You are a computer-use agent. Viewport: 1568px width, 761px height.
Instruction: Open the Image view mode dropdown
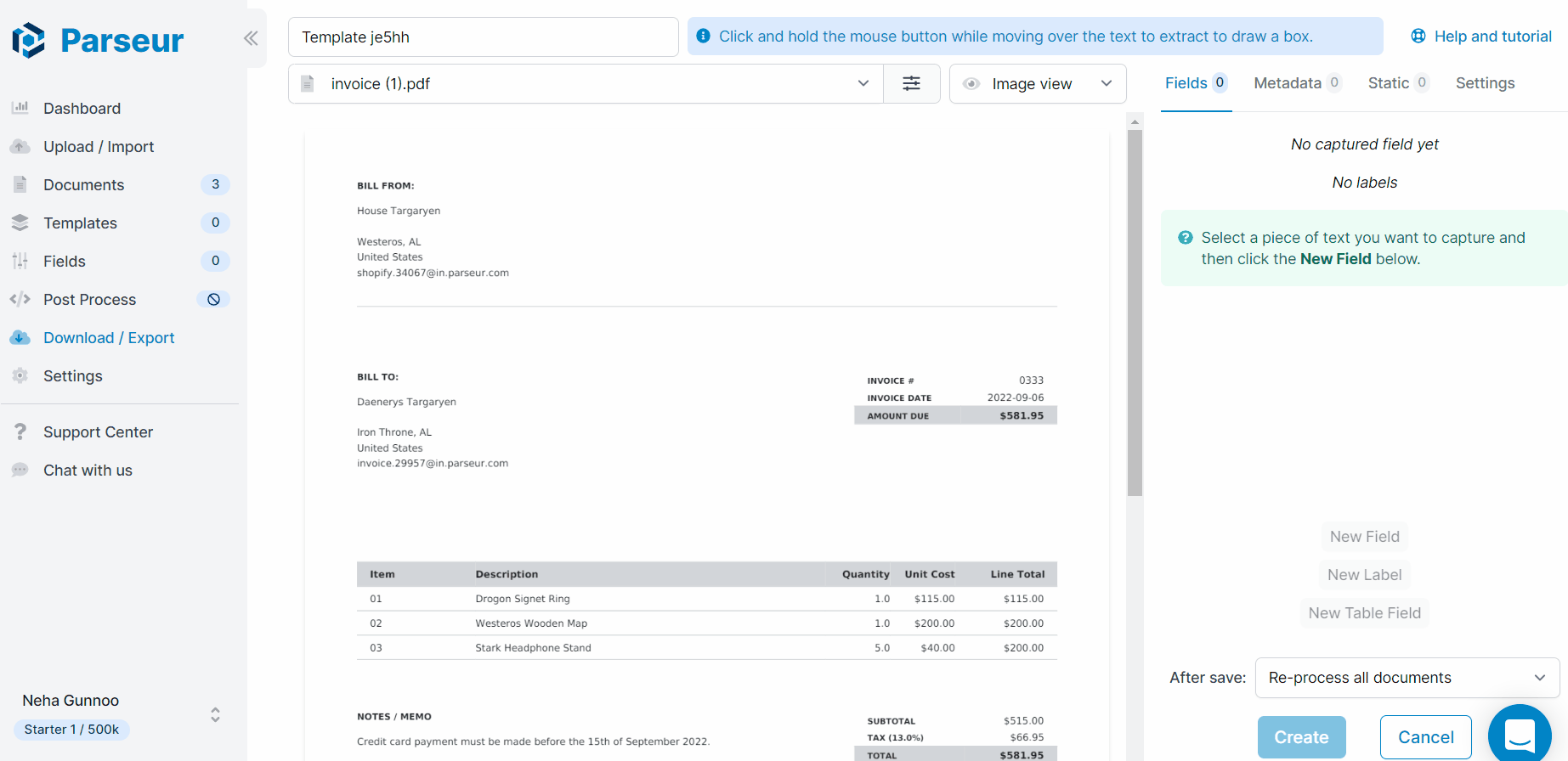point(1038,83)
